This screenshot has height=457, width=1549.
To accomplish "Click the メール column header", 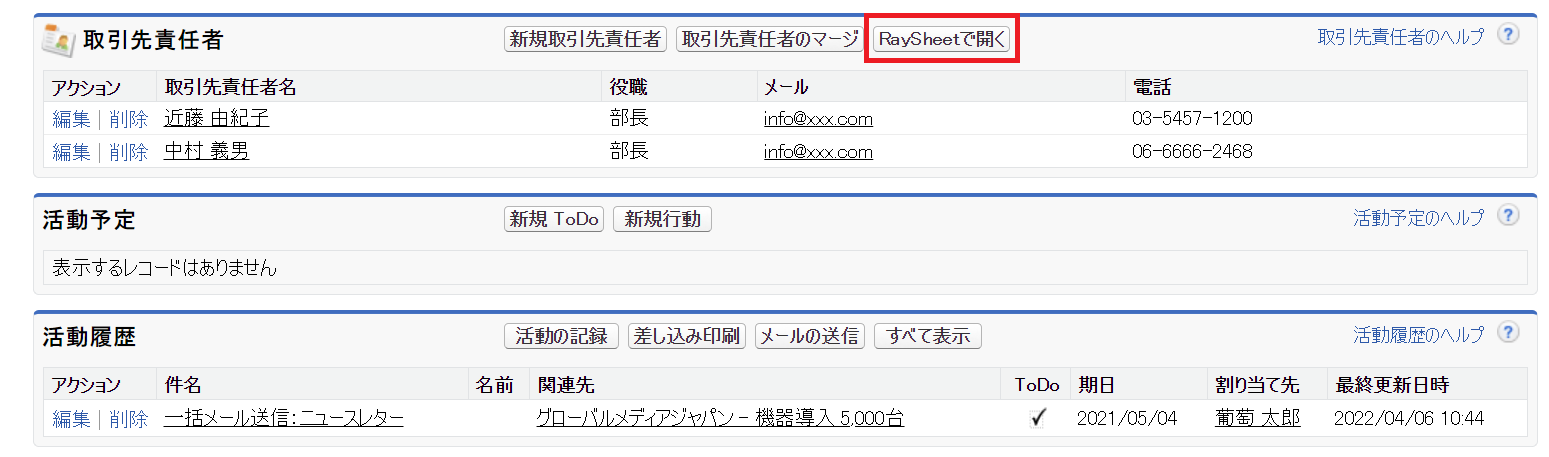I will click(785, 87).
